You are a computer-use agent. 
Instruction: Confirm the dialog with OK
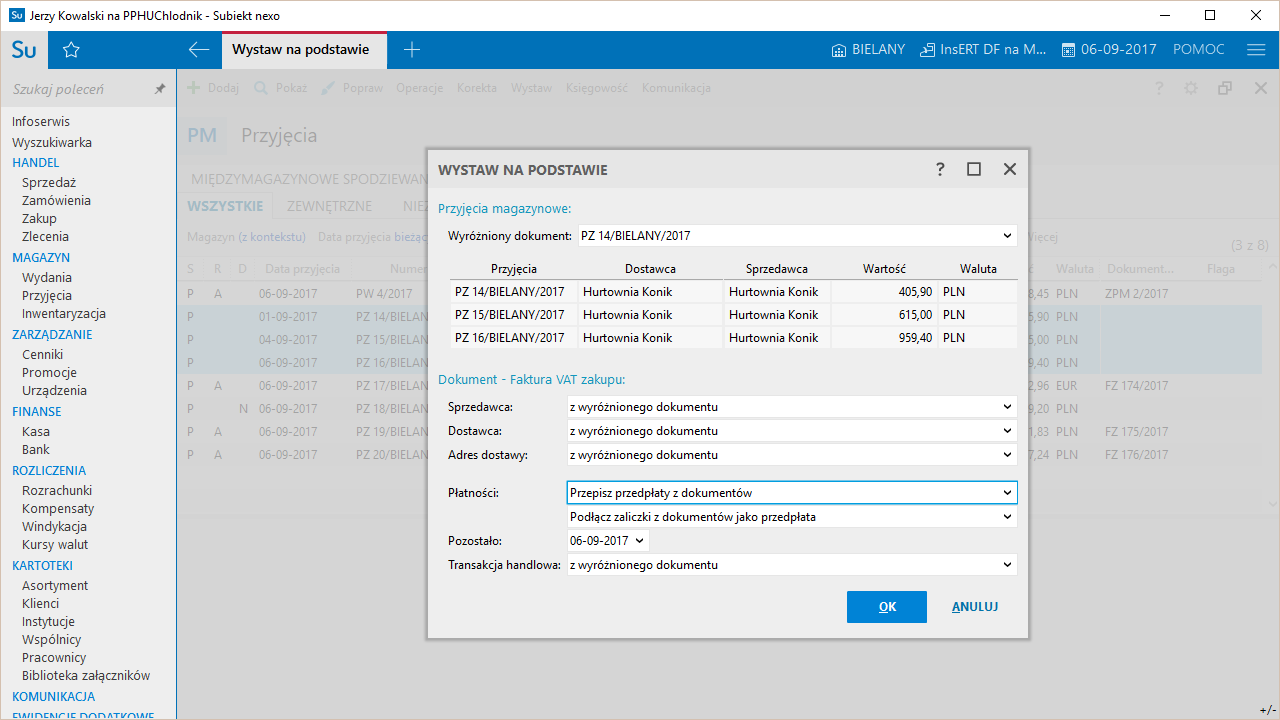point(886,607)
